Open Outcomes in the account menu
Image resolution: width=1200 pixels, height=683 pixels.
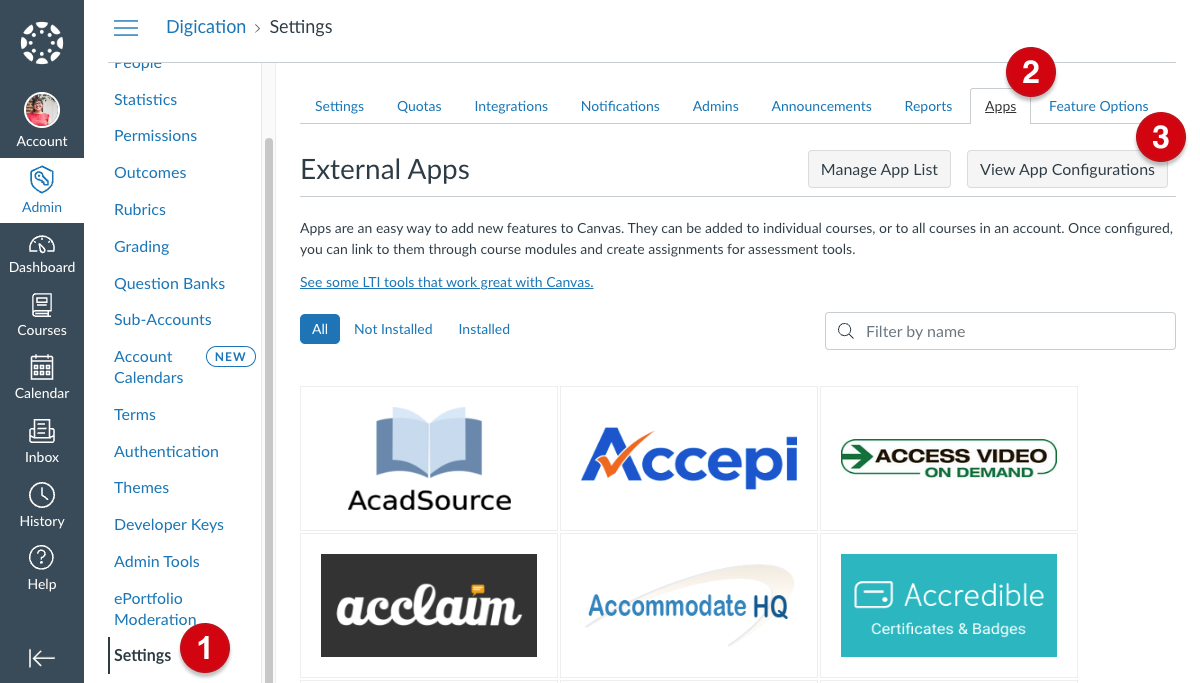coord(150,172)
